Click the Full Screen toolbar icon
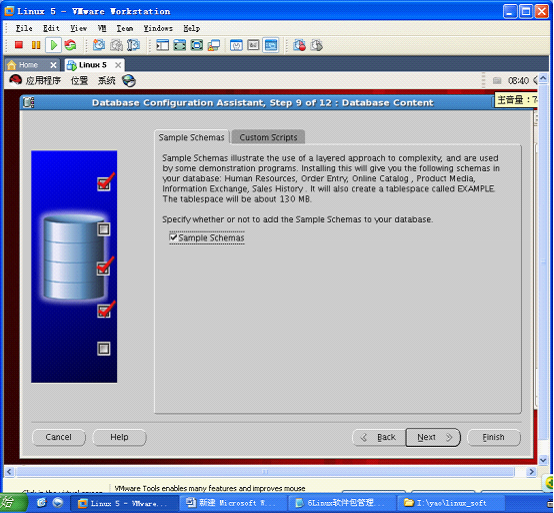The width and height of the screenshot is (554, 513). coord(179,45)
